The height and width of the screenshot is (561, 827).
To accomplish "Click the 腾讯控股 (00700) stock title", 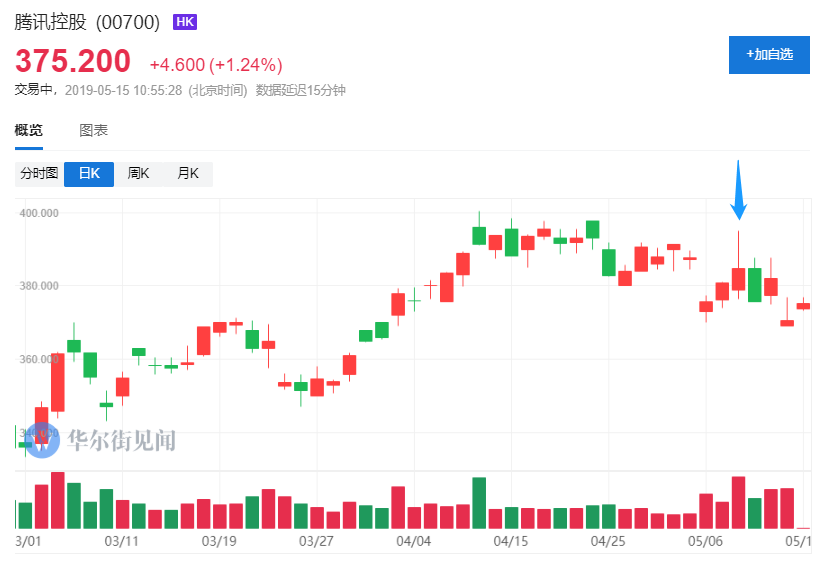I will click(87, 22).
